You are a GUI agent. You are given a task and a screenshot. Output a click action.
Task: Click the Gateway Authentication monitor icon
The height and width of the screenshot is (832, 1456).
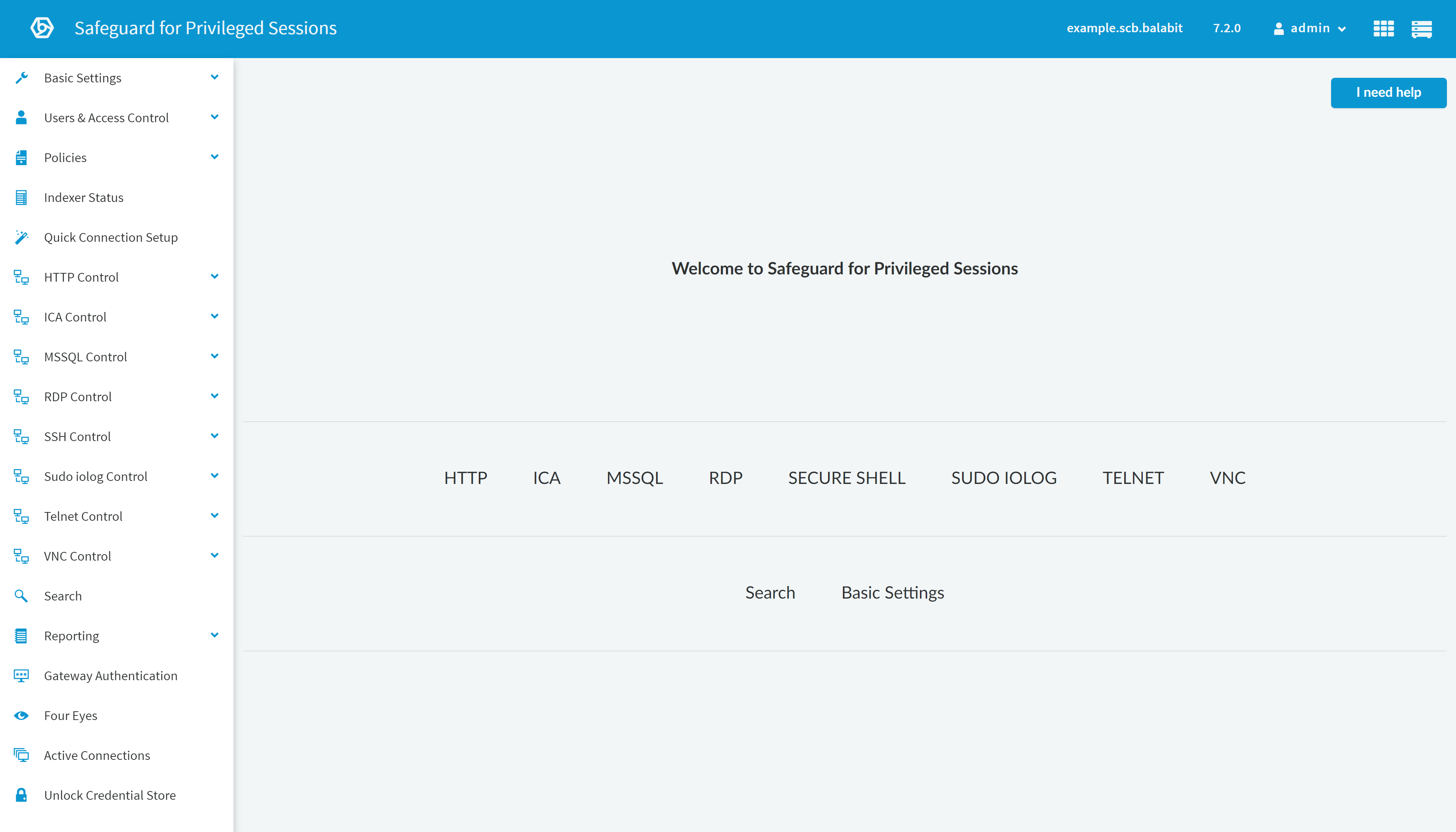pyautogui.click(x=21, y=676)
